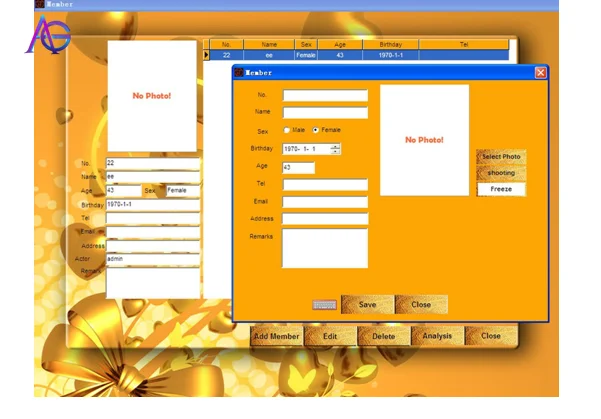
Task: Click the row selector arrow of row 22
Action: (206, 55)
